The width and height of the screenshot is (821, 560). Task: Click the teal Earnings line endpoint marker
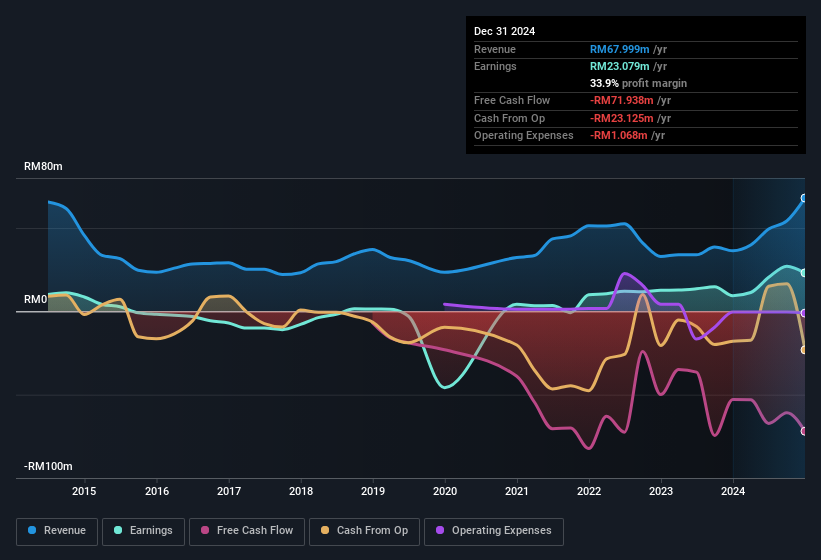[804, 272]
